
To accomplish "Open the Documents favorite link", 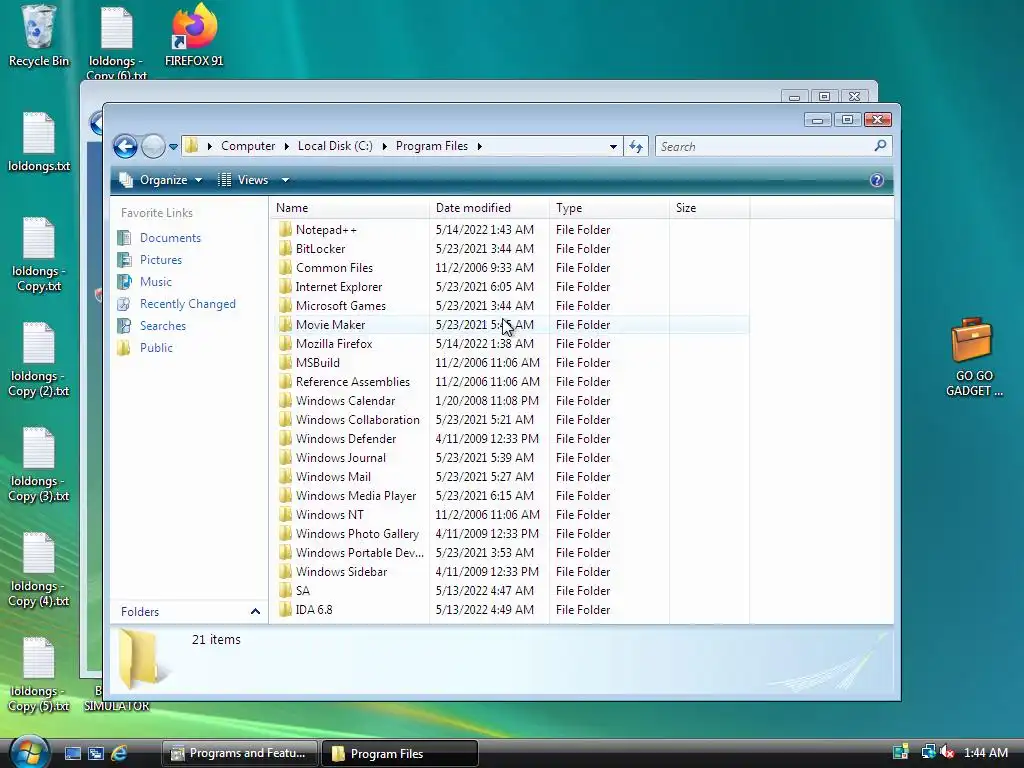I will click(x=170, y=238).
